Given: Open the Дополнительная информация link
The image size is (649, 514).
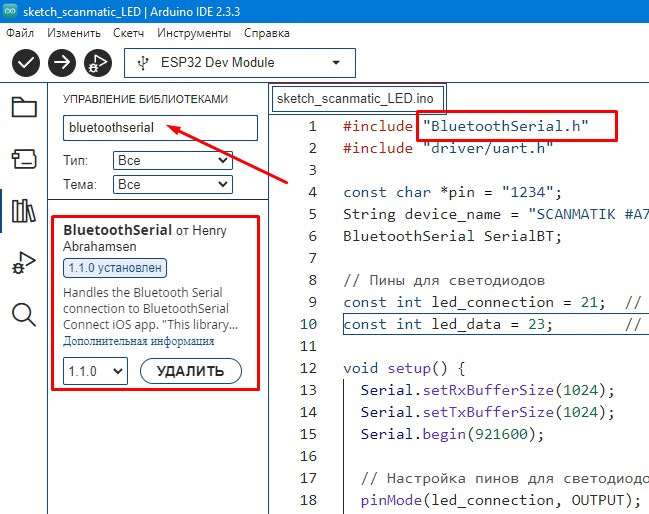Looking at the screenshot, I should coord(139,341).
